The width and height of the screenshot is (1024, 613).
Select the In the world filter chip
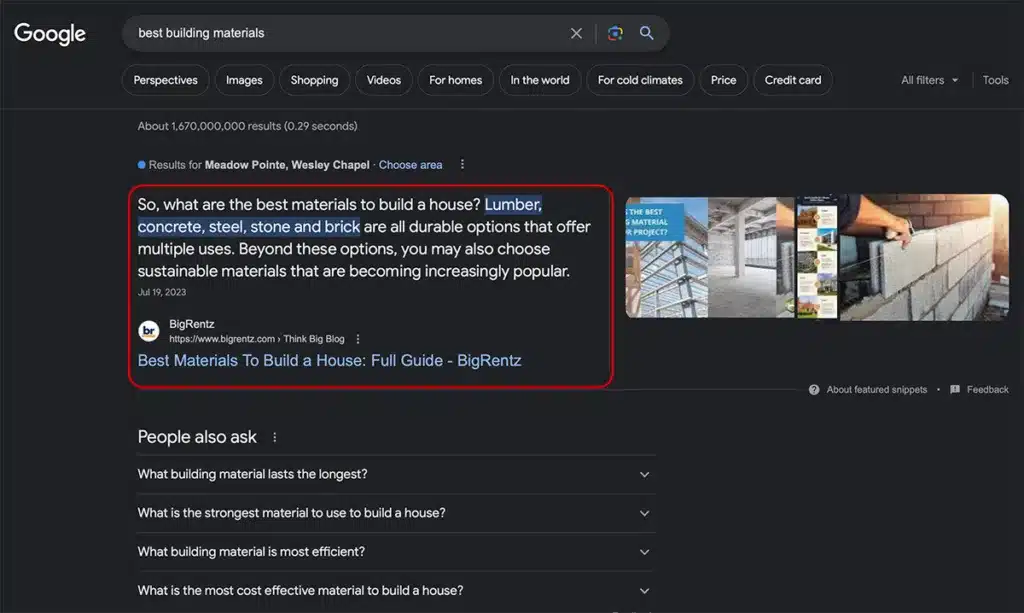(x=539, y=80)
